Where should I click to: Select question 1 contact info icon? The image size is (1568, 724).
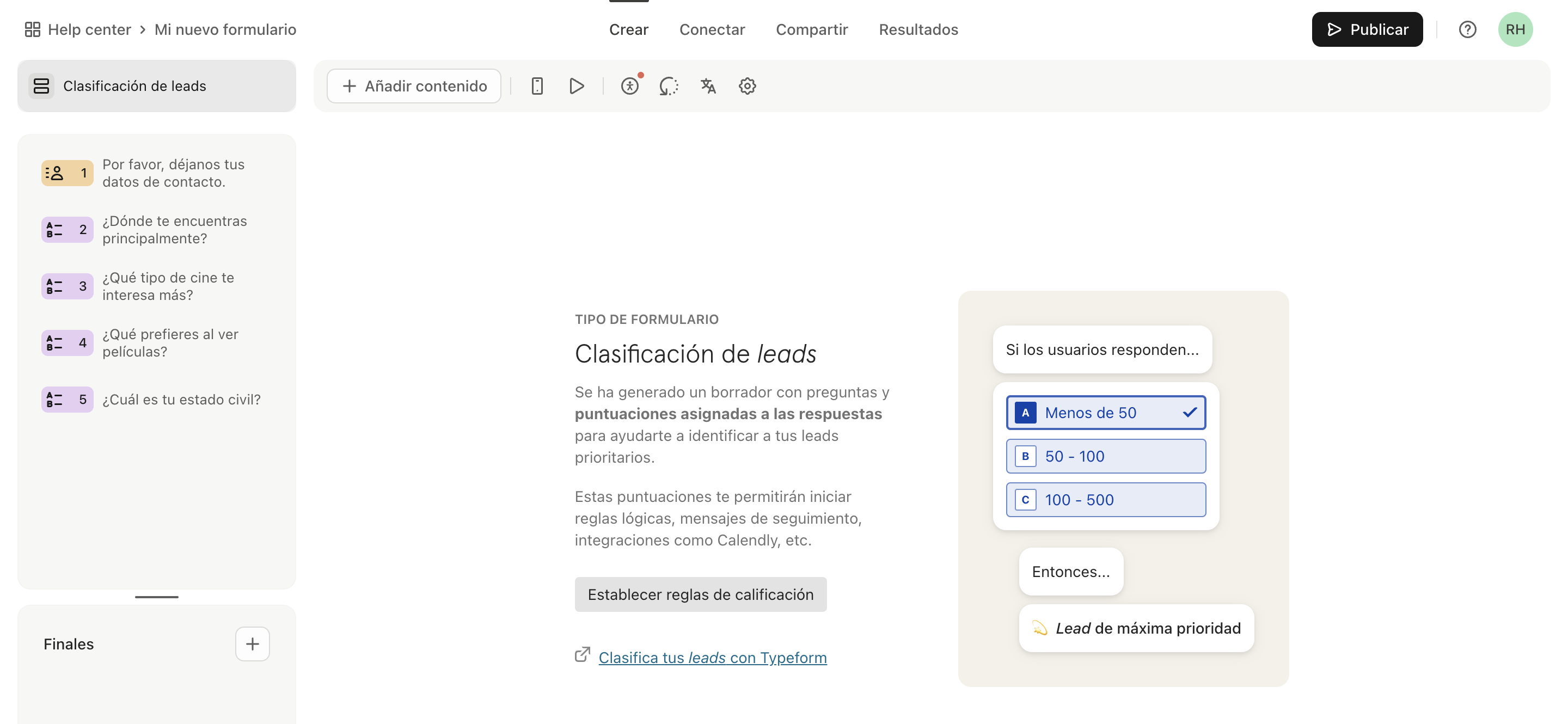click(x=67, y=173)
